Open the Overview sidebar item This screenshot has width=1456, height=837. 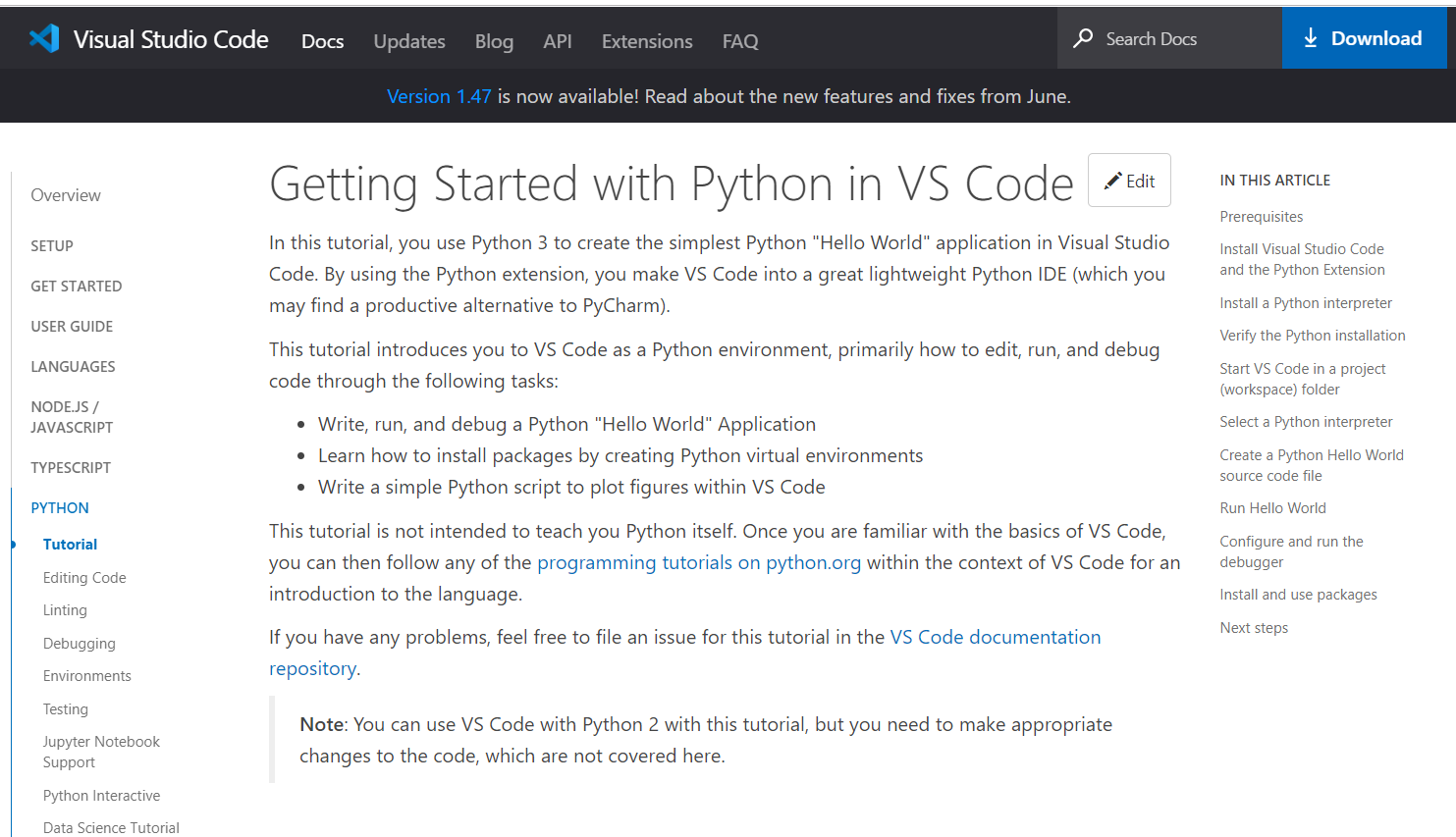point(66,195)
